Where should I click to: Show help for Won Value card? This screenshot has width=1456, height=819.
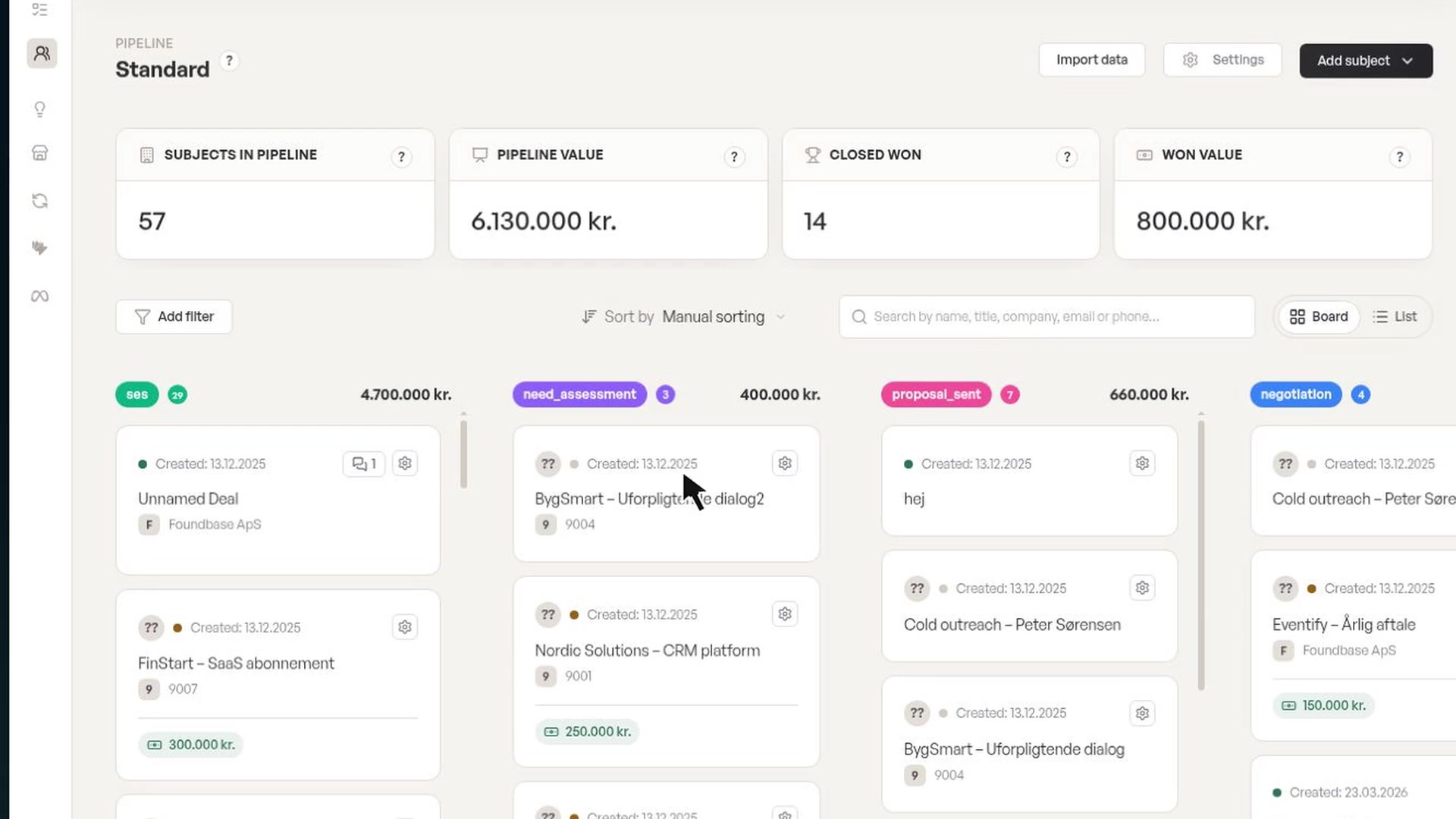click(1399, 157)
